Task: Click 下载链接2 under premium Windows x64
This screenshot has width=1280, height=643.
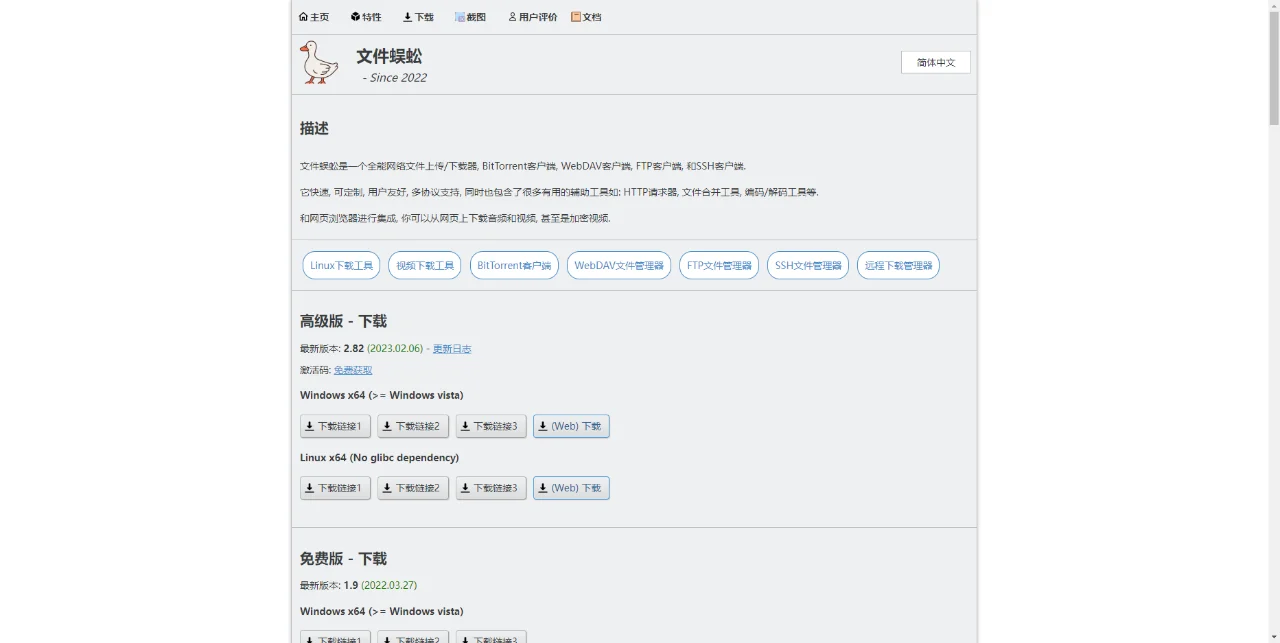Action: click(413, 426)
